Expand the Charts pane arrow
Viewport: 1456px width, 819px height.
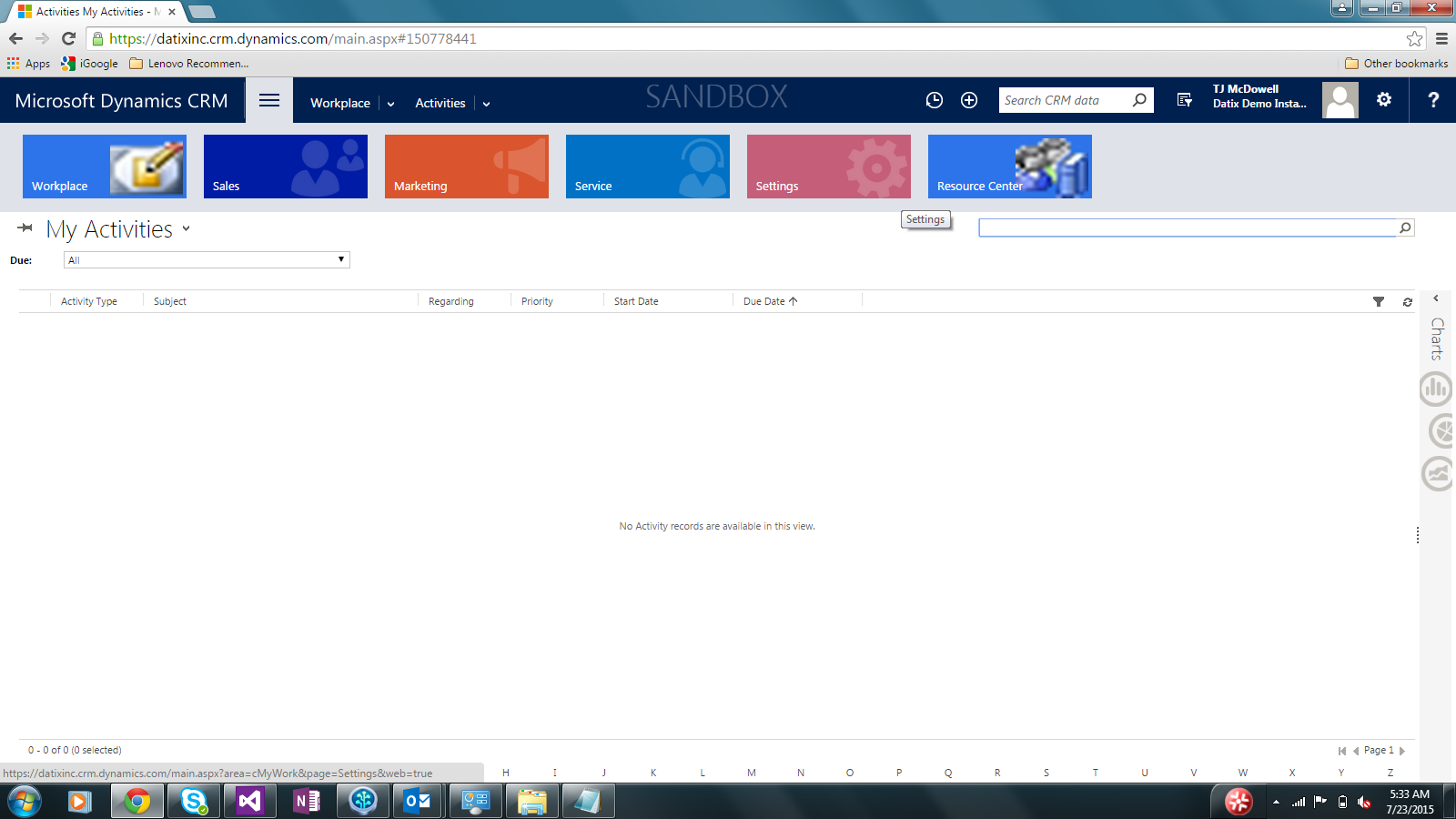tap(1436, 298)
